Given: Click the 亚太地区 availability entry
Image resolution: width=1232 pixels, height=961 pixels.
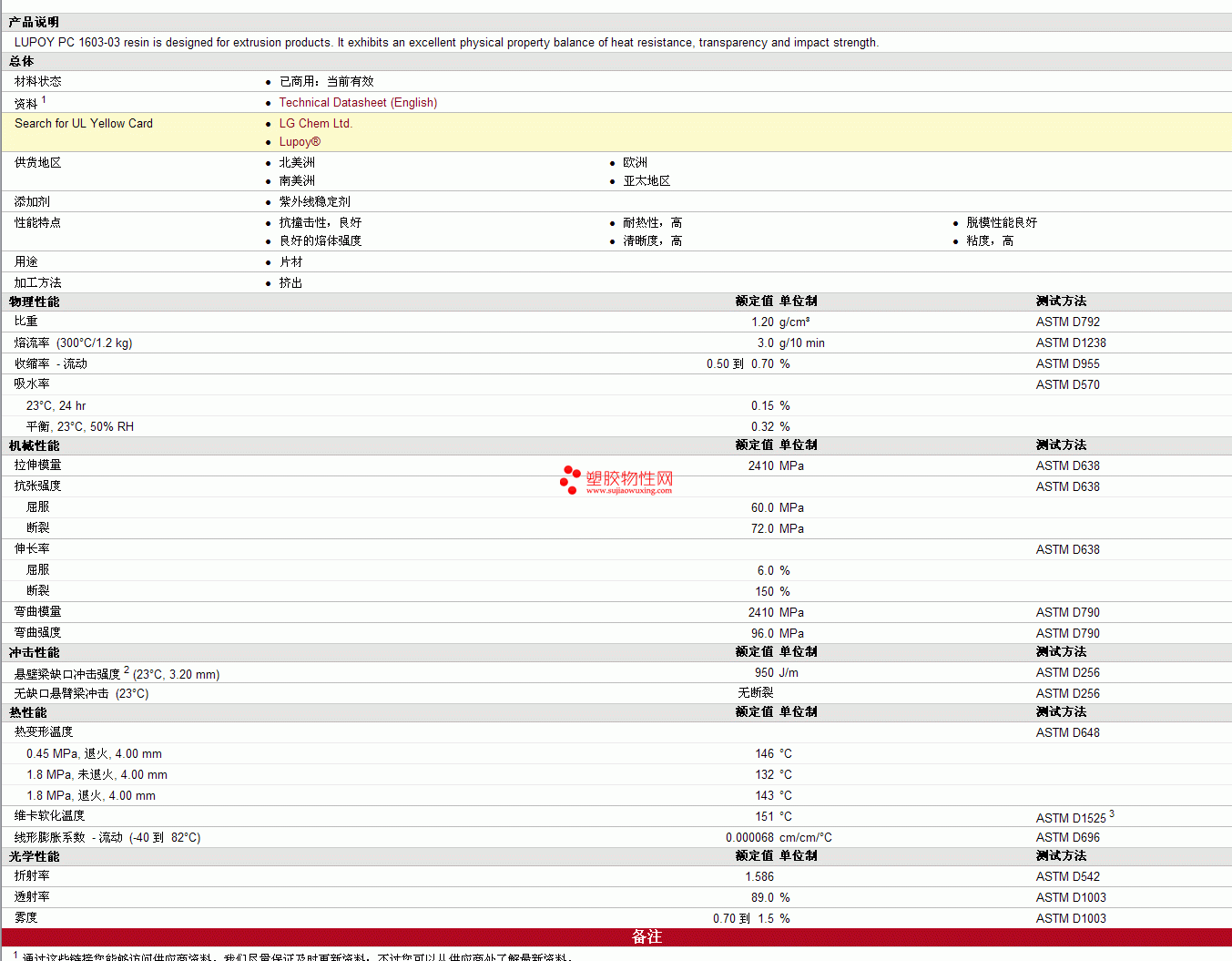Looking at the screenshot, I should 647,181.
